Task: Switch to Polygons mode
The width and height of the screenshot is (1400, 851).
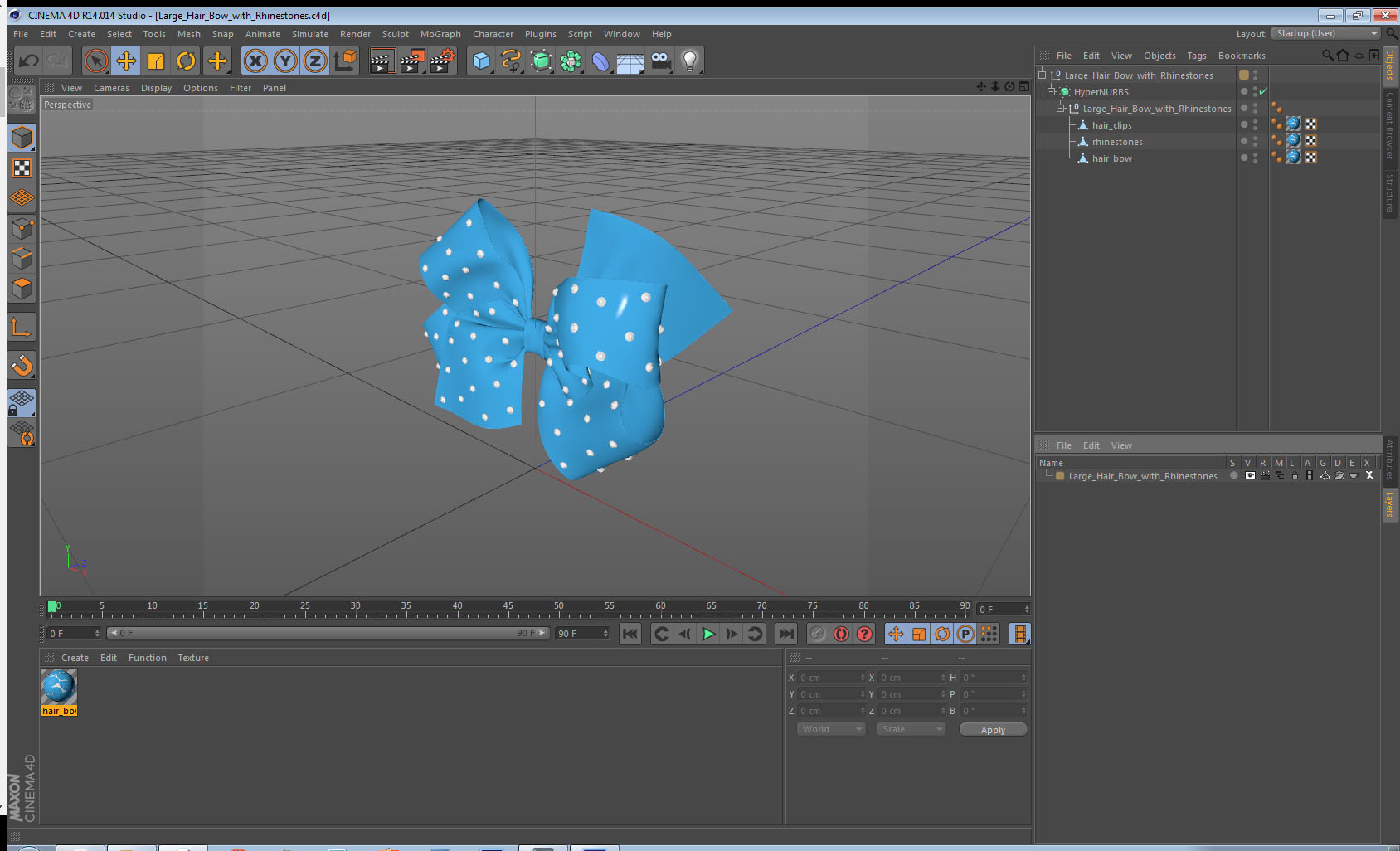Action: coord(22,288)
